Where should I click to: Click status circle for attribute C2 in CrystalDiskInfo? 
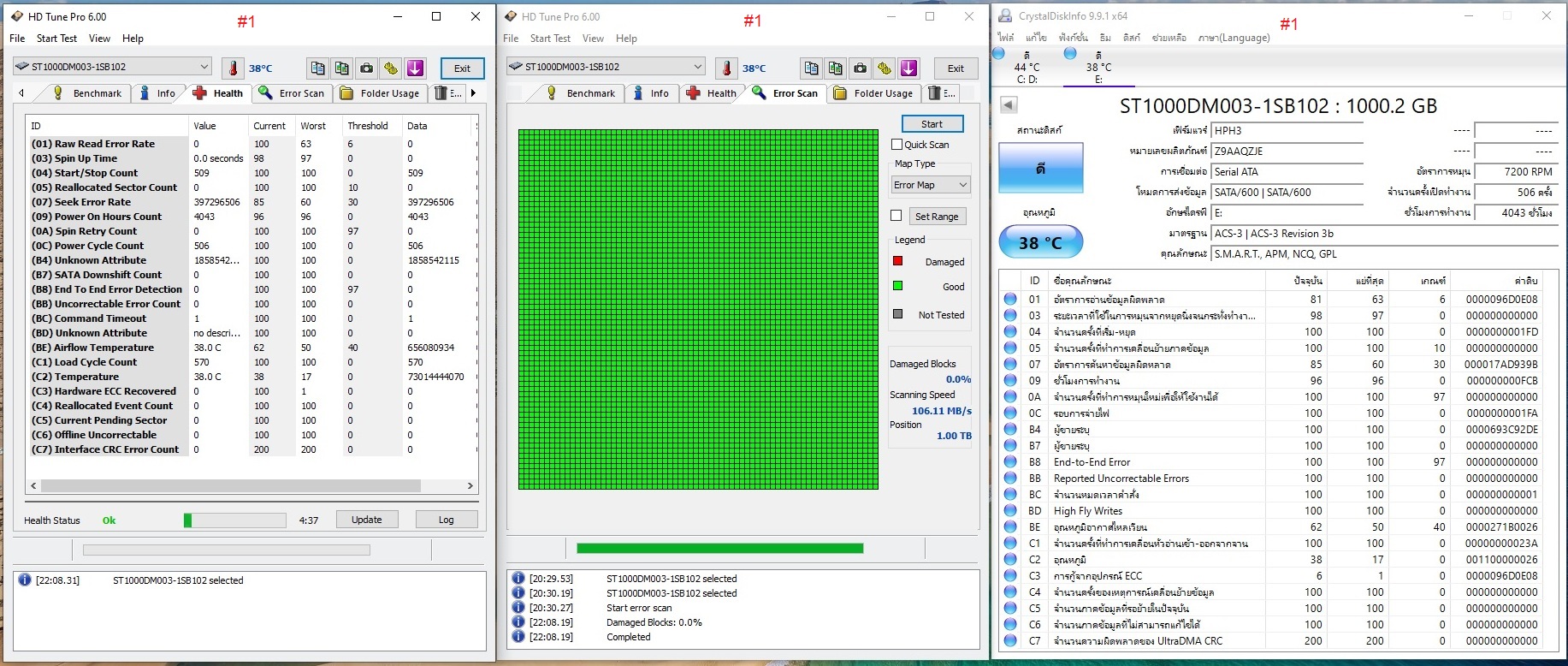pos(1010,559)
